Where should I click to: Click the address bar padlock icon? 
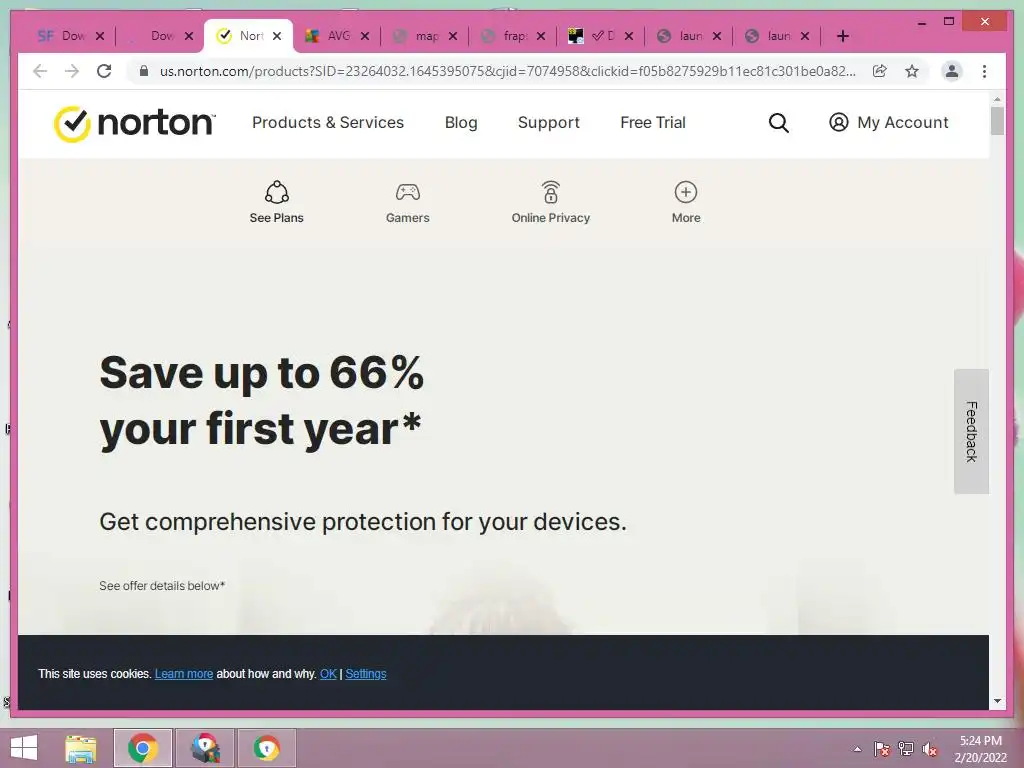pos(144,71)
